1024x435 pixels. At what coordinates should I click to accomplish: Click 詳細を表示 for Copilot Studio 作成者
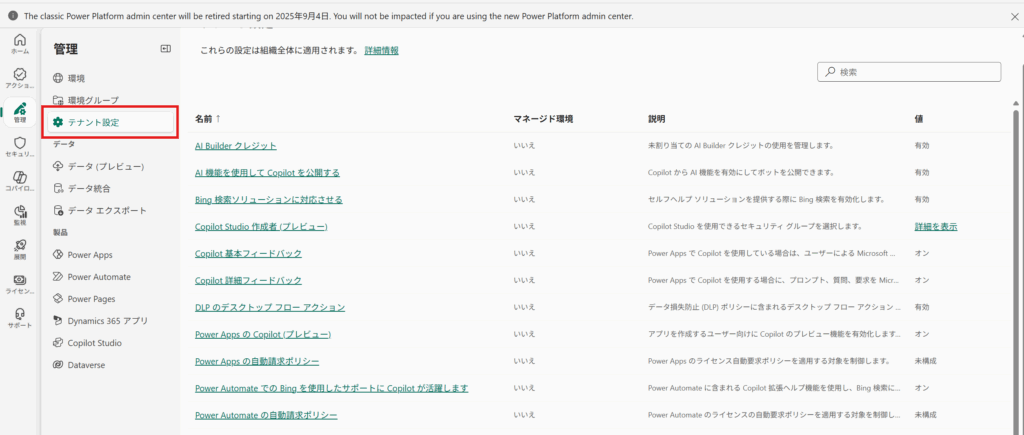[935, 227]
